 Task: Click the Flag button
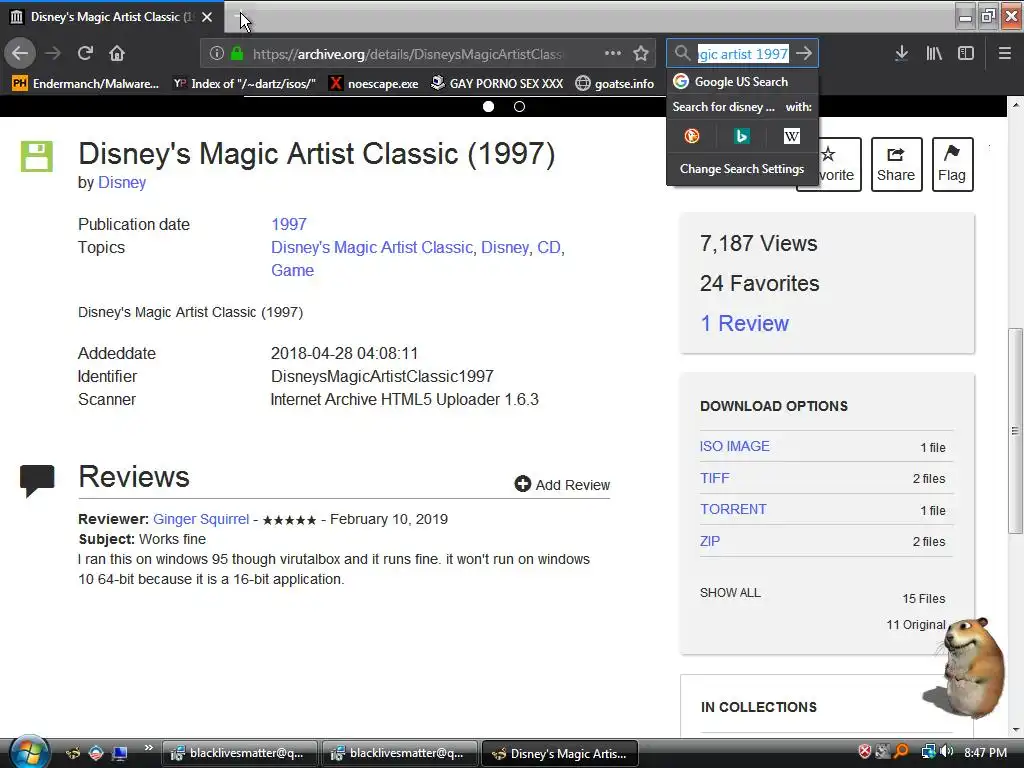pos(952,164)
